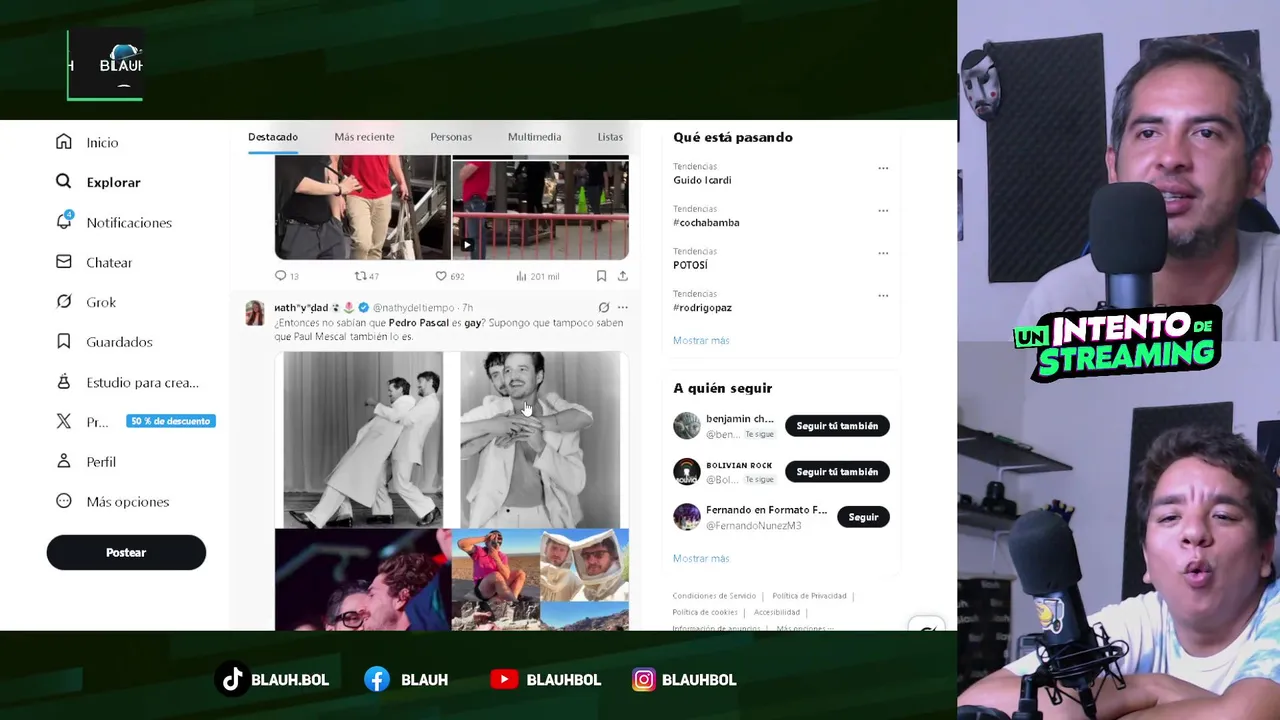Open options for POTOSÍ trend
1280x720 pixels.
click(x=883, y=253)
